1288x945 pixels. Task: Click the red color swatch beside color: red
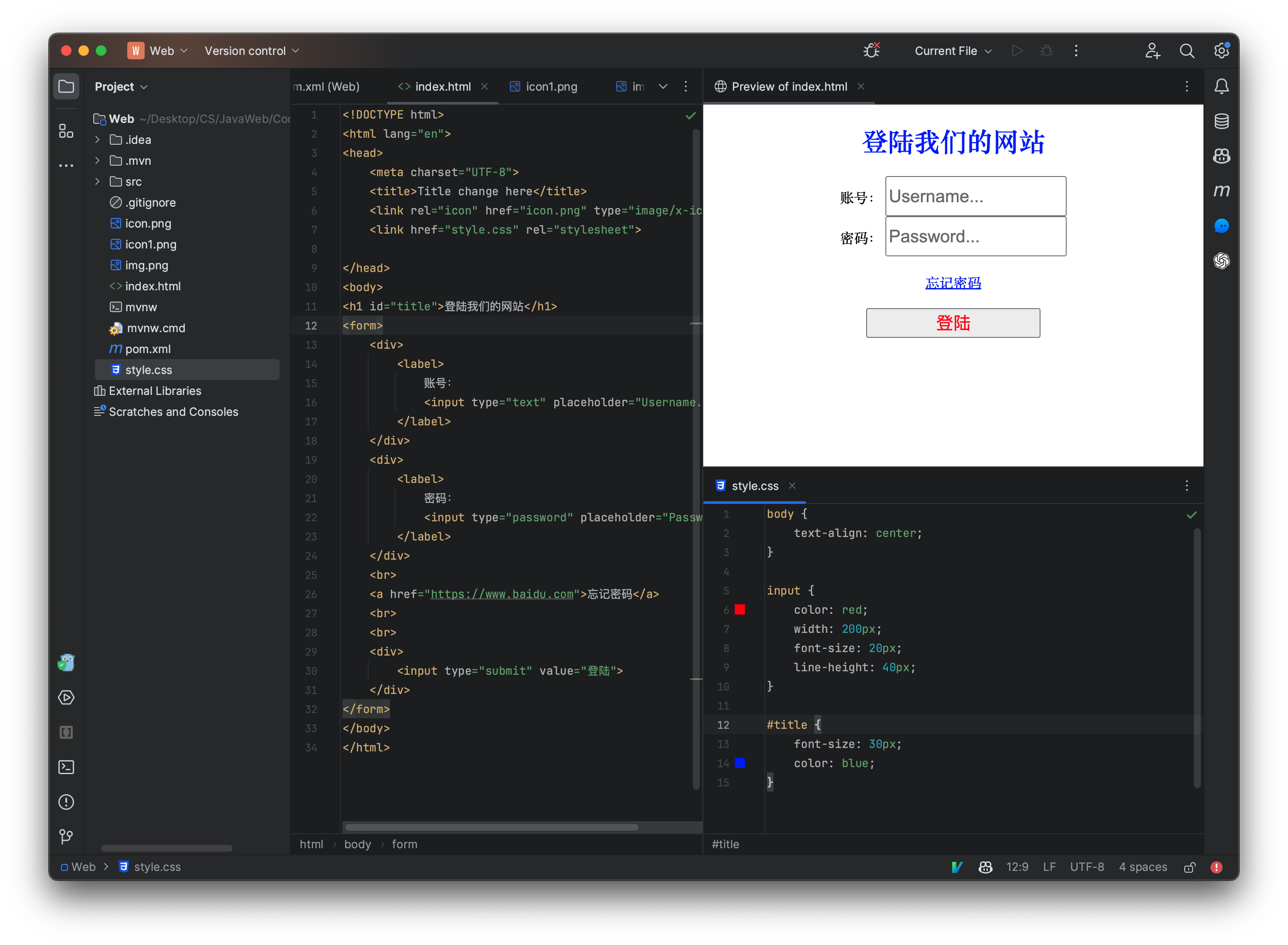[740, 609]
